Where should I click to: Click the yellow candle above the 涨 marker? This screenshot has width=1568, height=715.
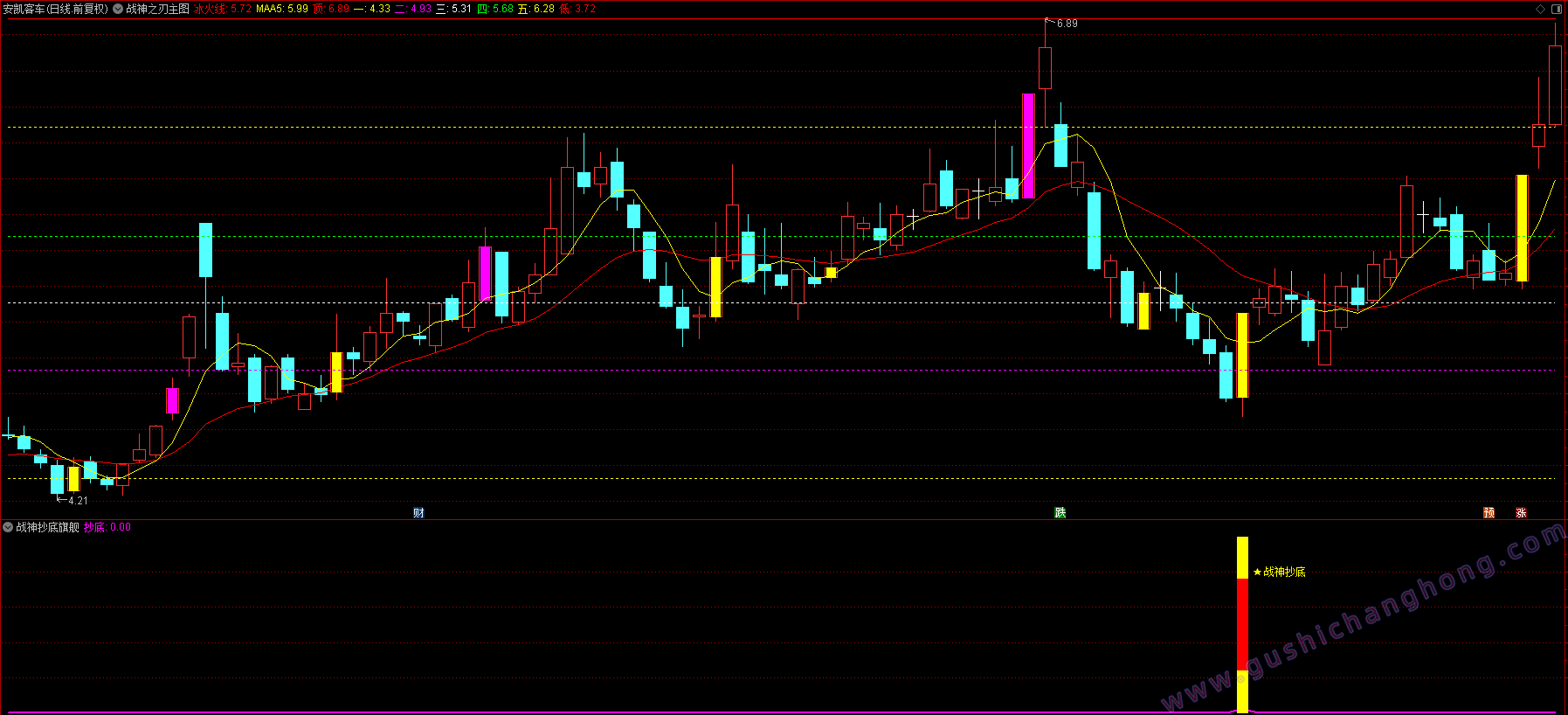1522,228
